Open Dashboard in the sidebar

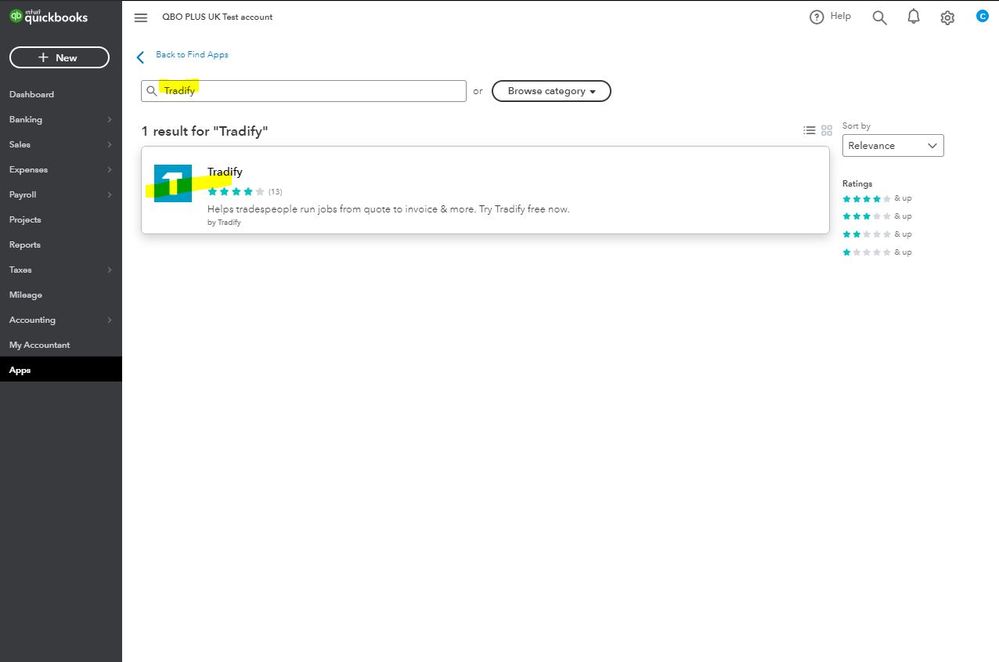point(32,94)
